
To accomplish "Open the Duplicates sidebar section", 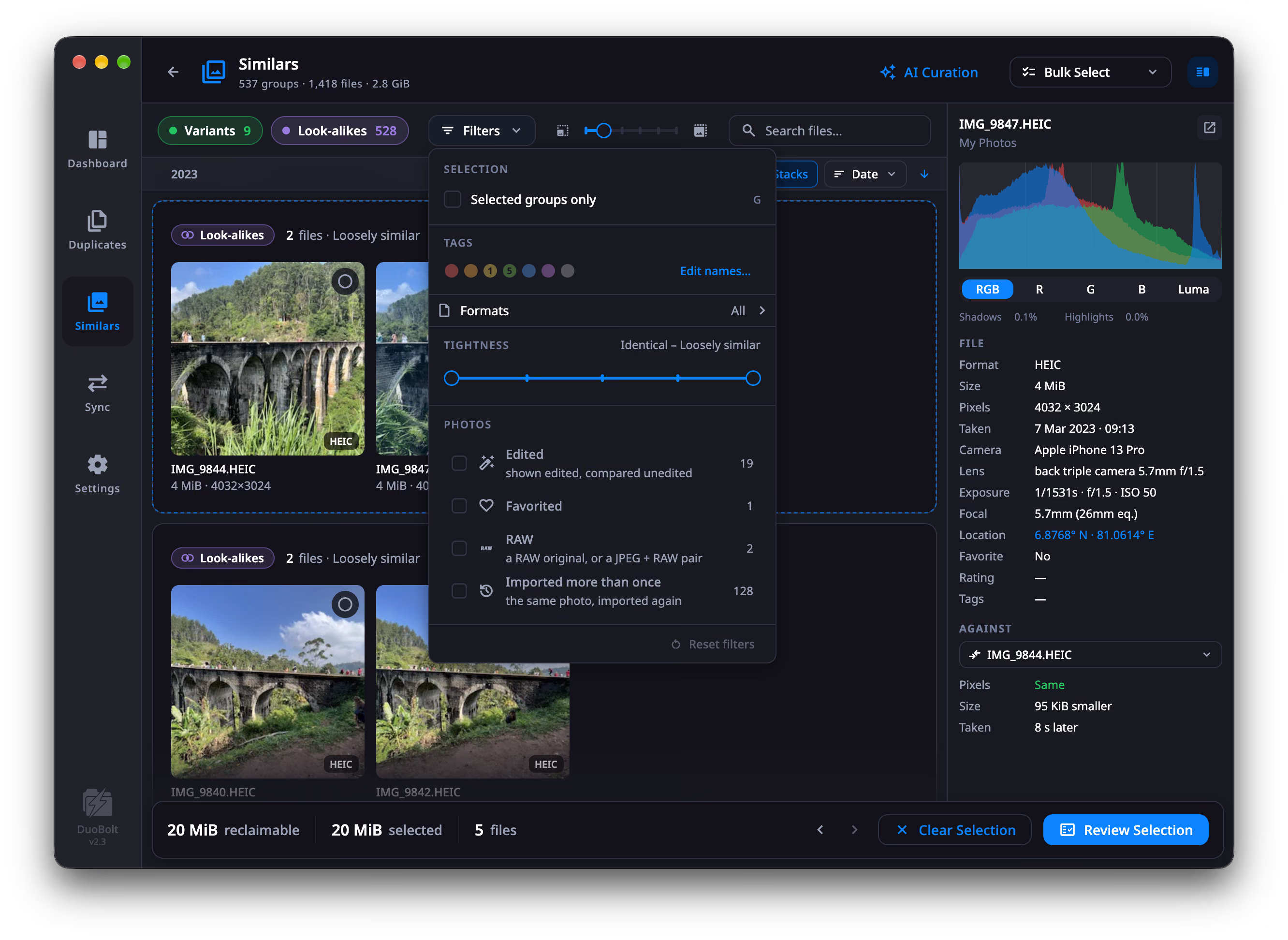I will [97, 231].
